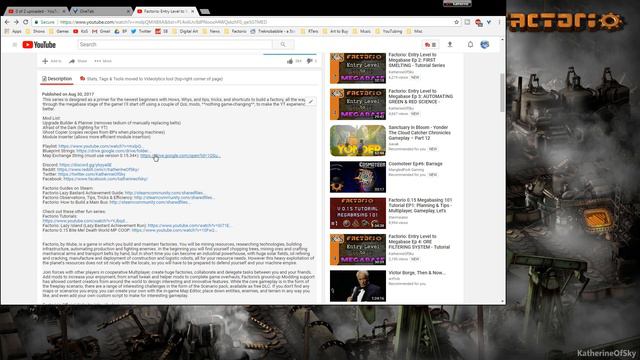Open the Facebook page link

coord(106,179)
